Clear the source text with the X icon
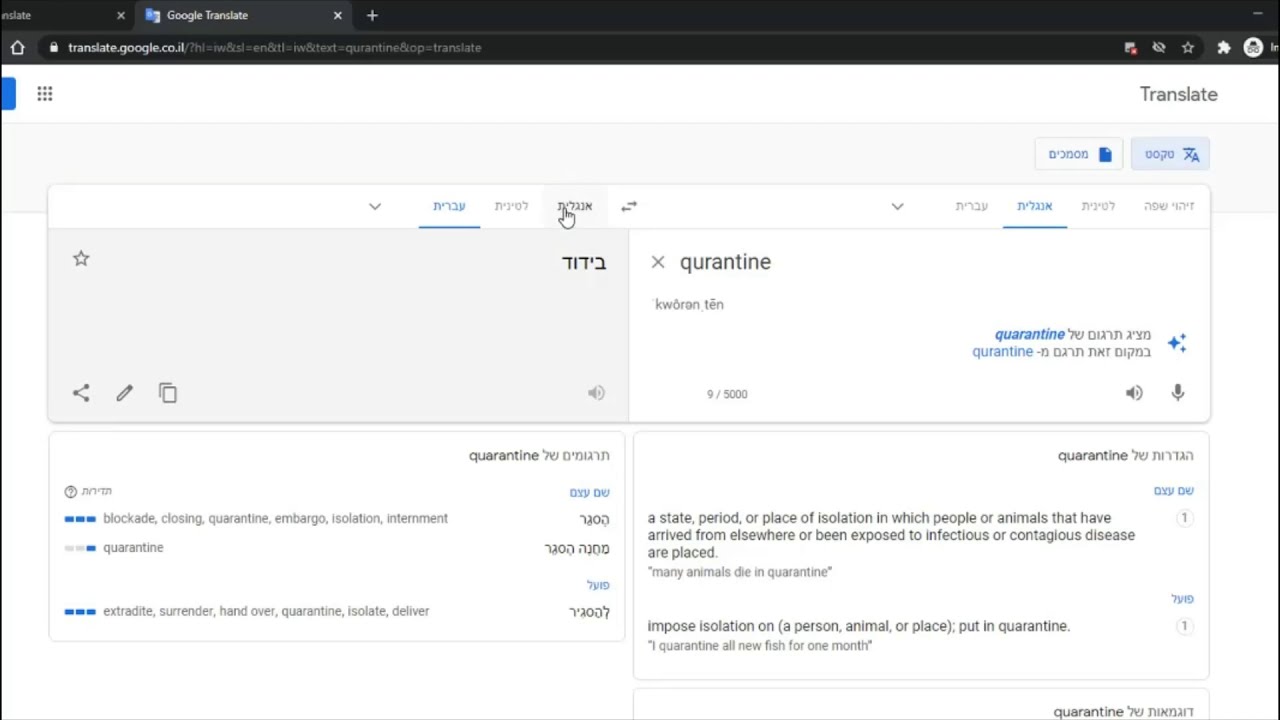The height and width of the screenshot is (720, 1280). tap(657, 262)
